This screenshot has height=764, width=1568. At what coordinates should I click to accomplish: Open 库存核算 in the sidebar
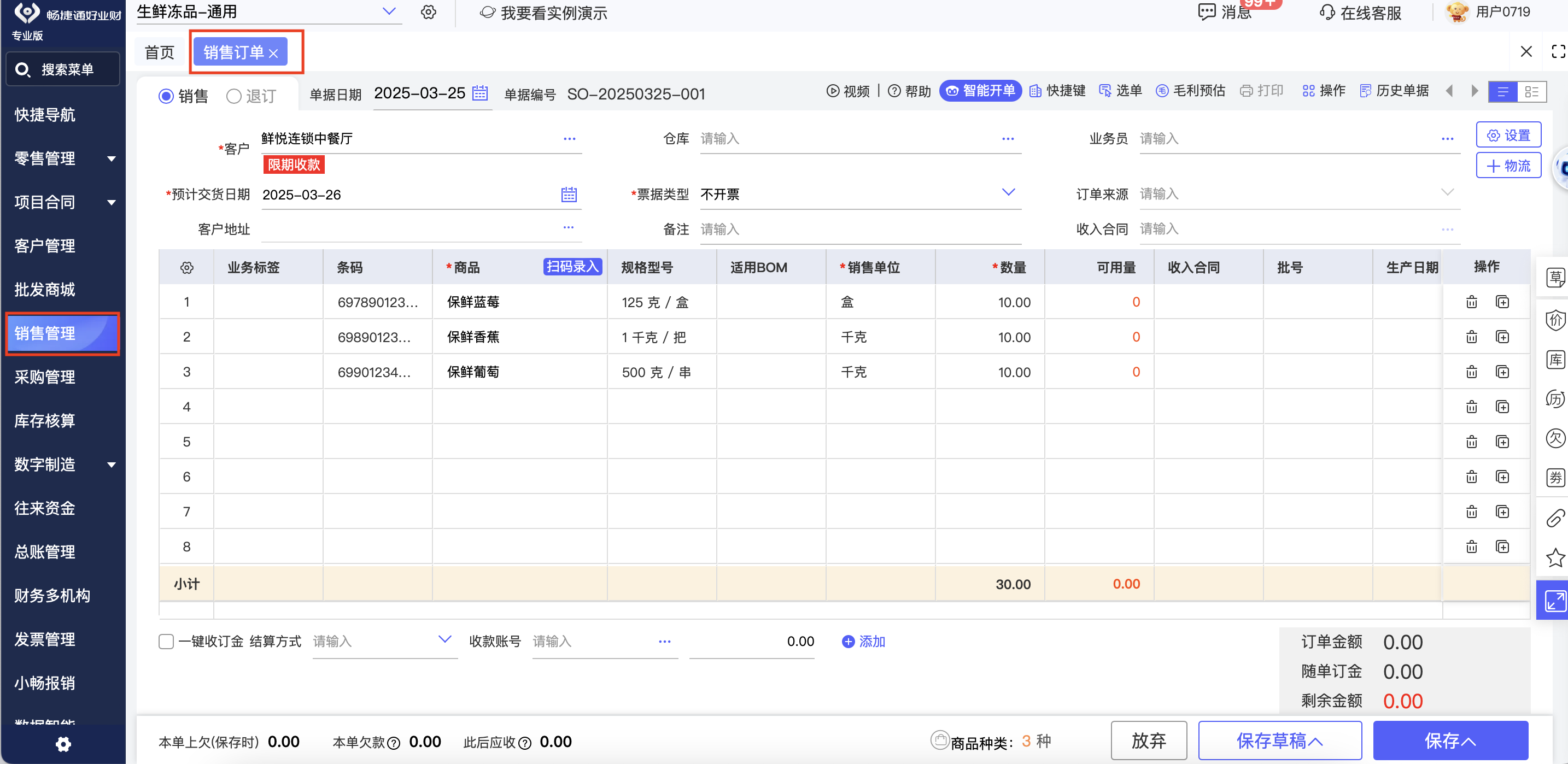click(x=45, y=421)
